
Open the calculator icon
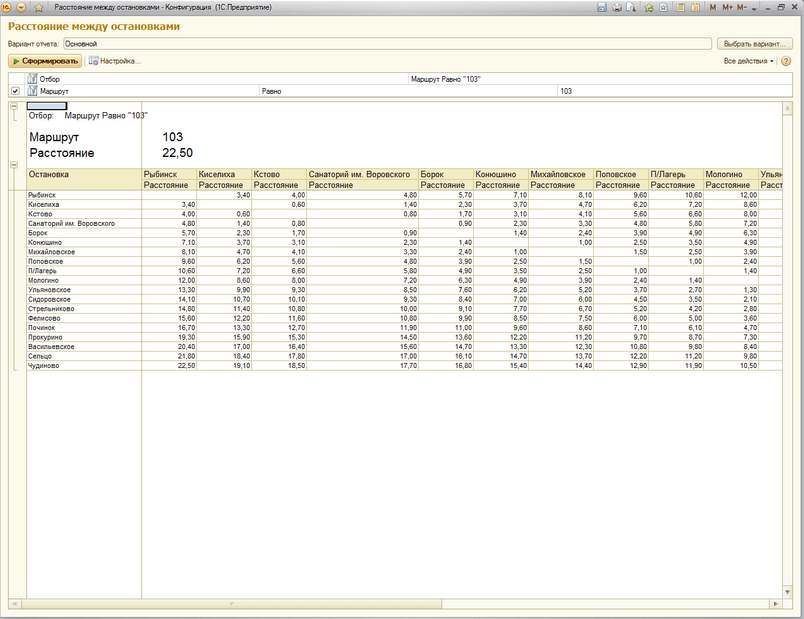tap(681, 8)
